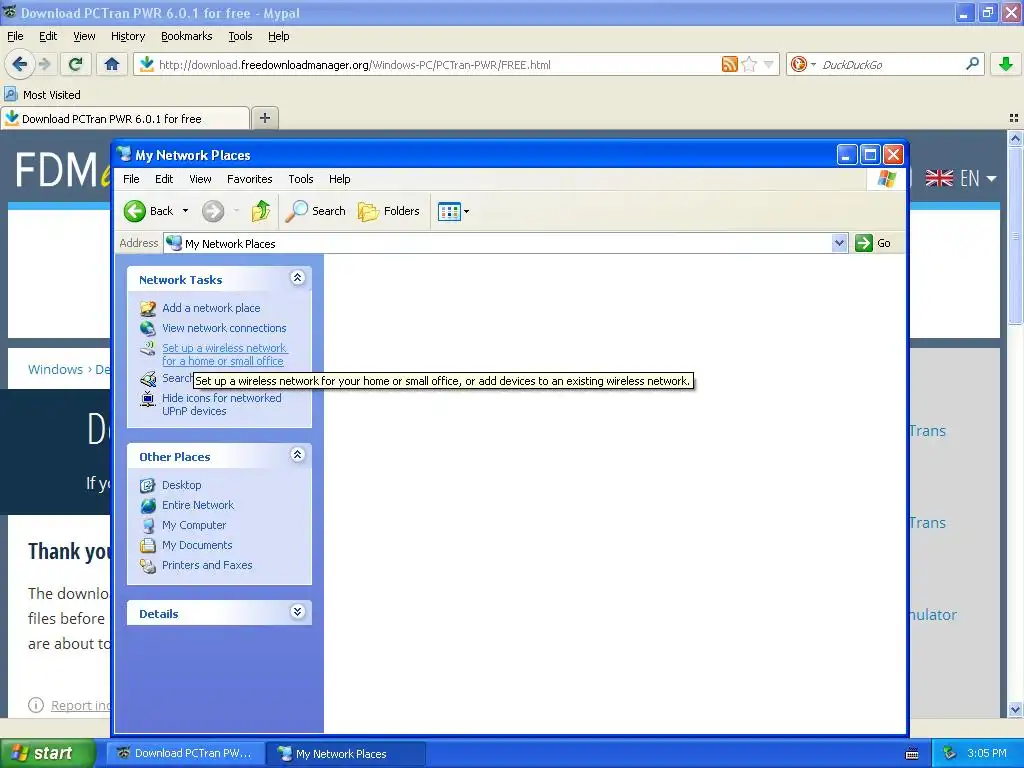Viewport: 1024px width, 768px height.
Task: Click the forward arrow in Mypal browser
Action: tap(45, 64)
